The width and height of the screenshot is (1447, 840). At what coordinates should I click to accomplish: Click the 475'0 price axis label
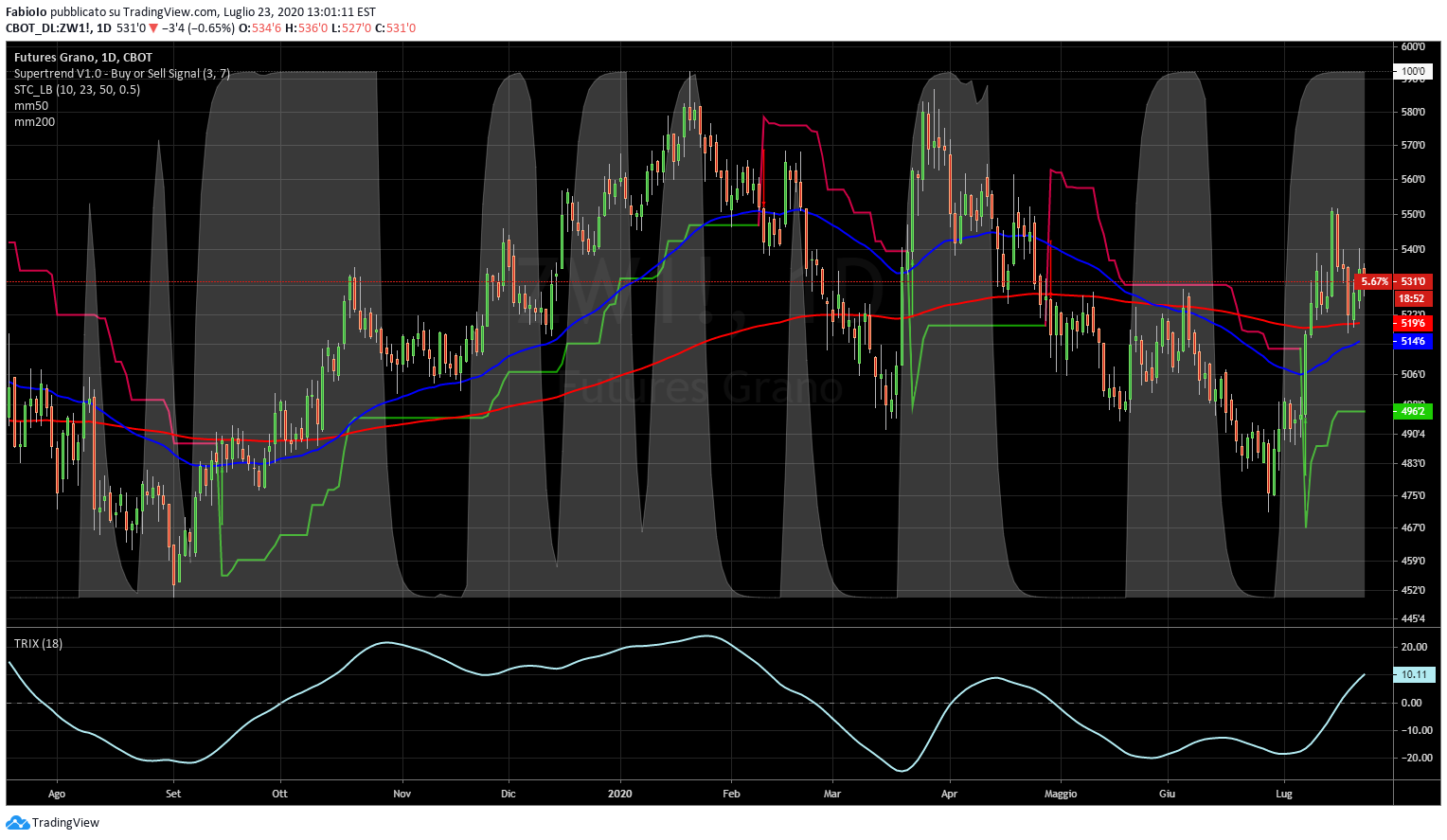click(x=1413, y=495)
